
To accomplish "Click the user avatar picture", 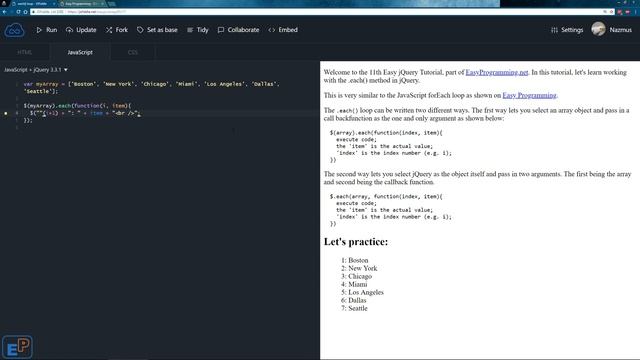I will (598, 29).
